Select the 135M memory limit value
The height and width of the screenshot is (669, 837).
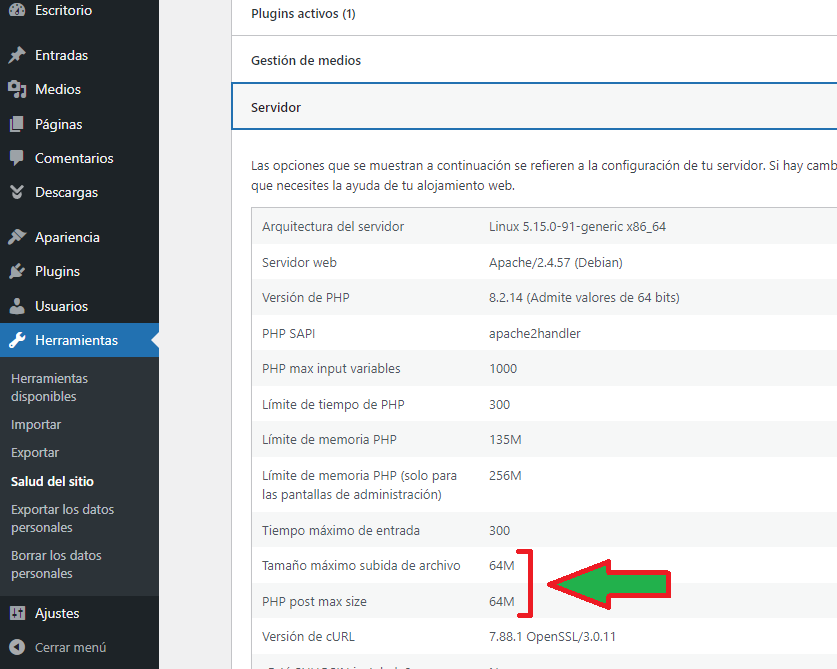[505, 439]
